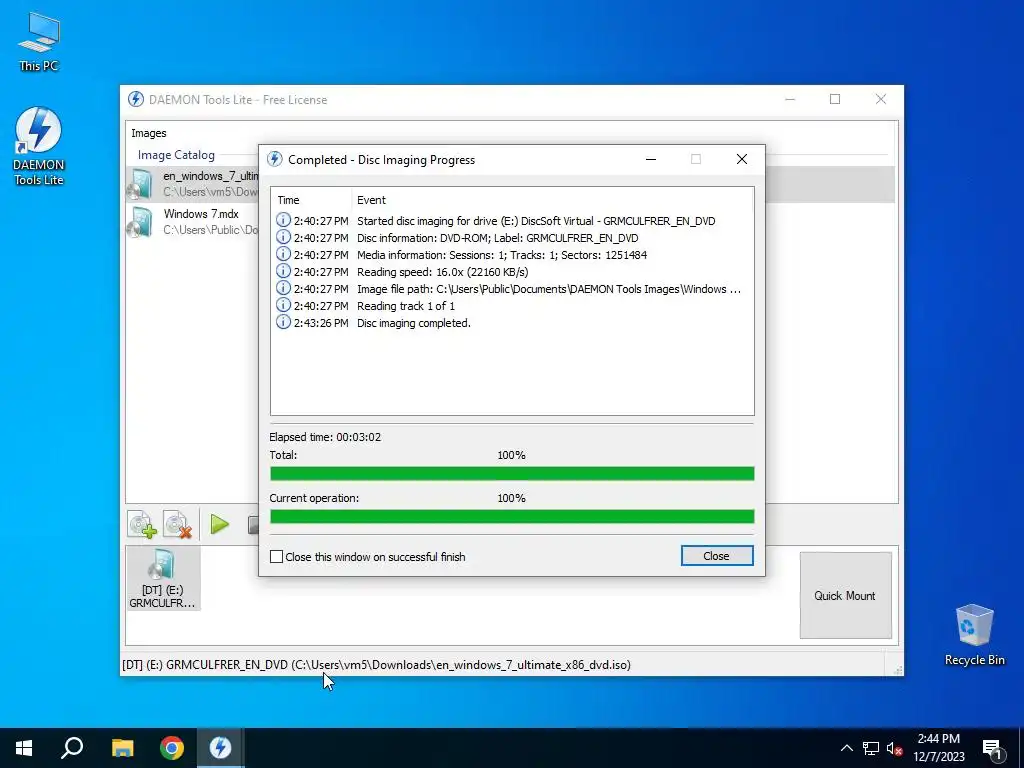1024x768 pixels.
Task: Click the DAEMON Tools Lite title bar icon
Action: click(x=136, y=99)
